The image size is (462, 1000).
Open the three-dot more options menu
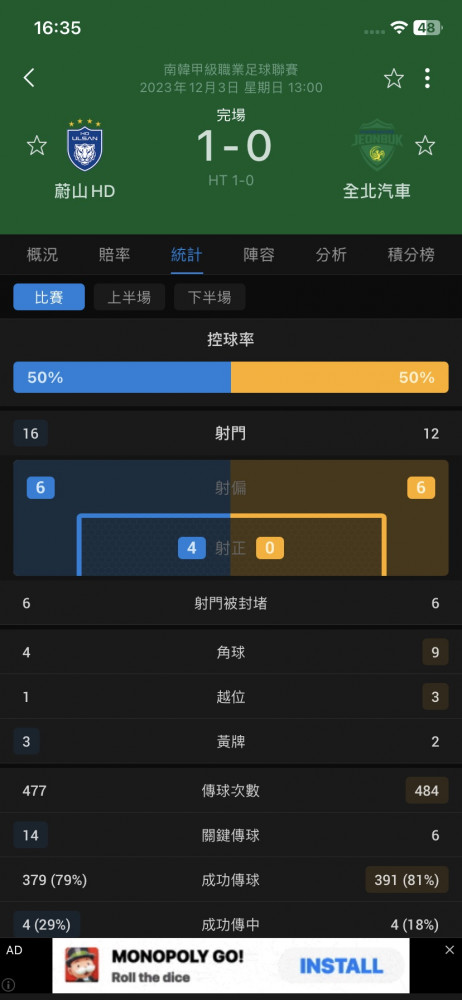tap(427, 78)
